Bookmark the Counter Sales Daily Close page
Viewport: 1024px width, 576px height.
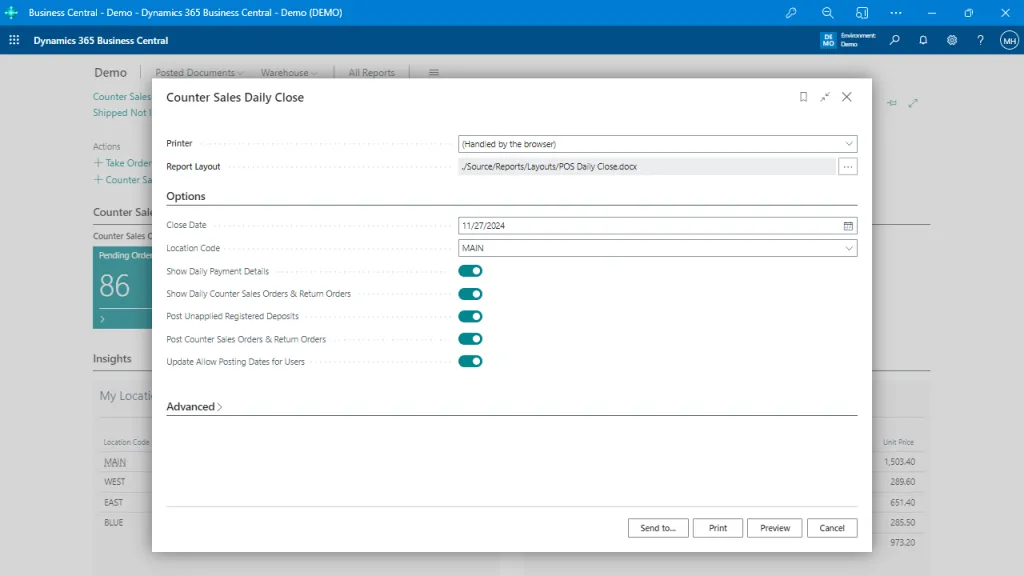click(803, 97)
